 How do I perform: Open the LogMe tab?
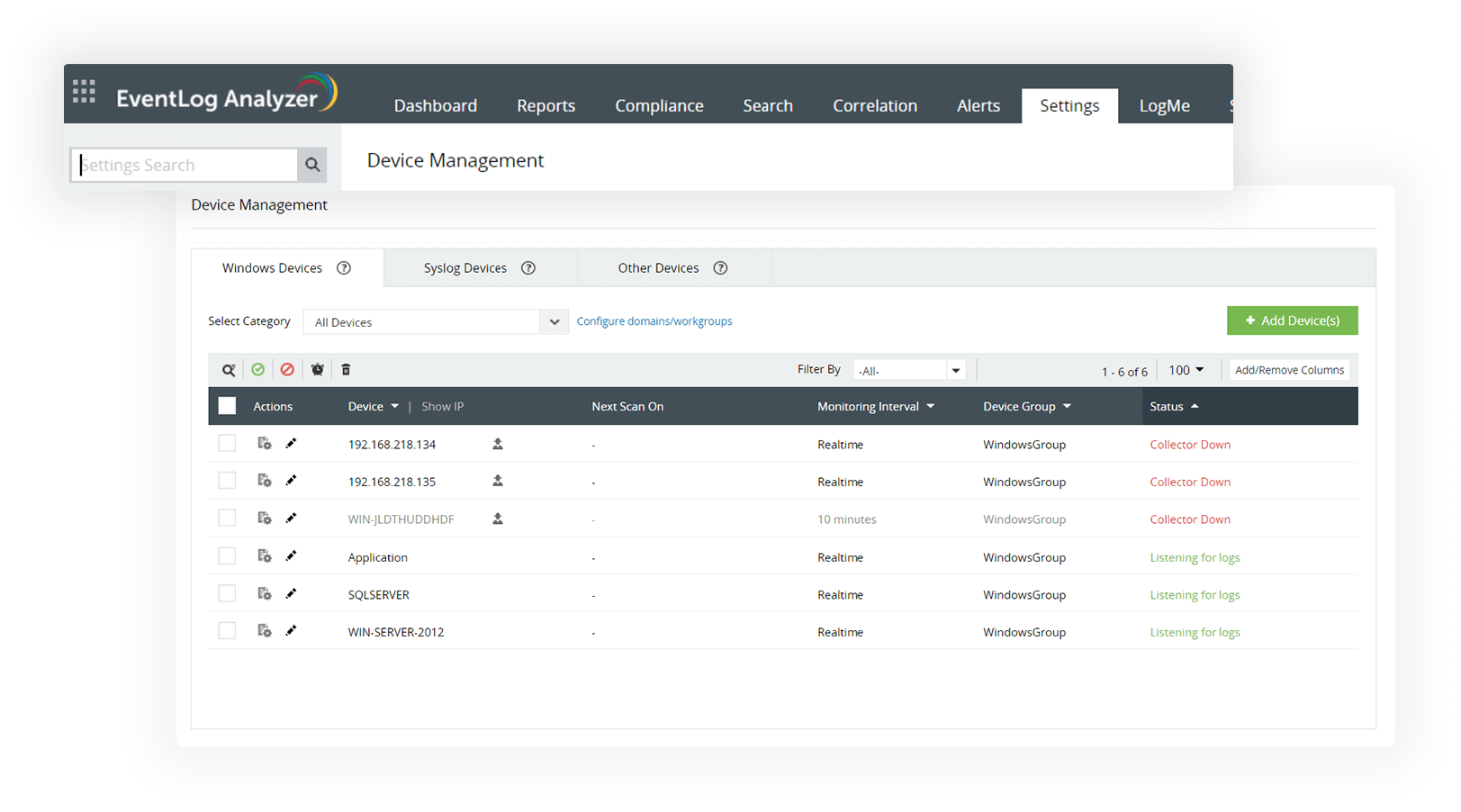pyautogui.click(x=1165, y=105)
